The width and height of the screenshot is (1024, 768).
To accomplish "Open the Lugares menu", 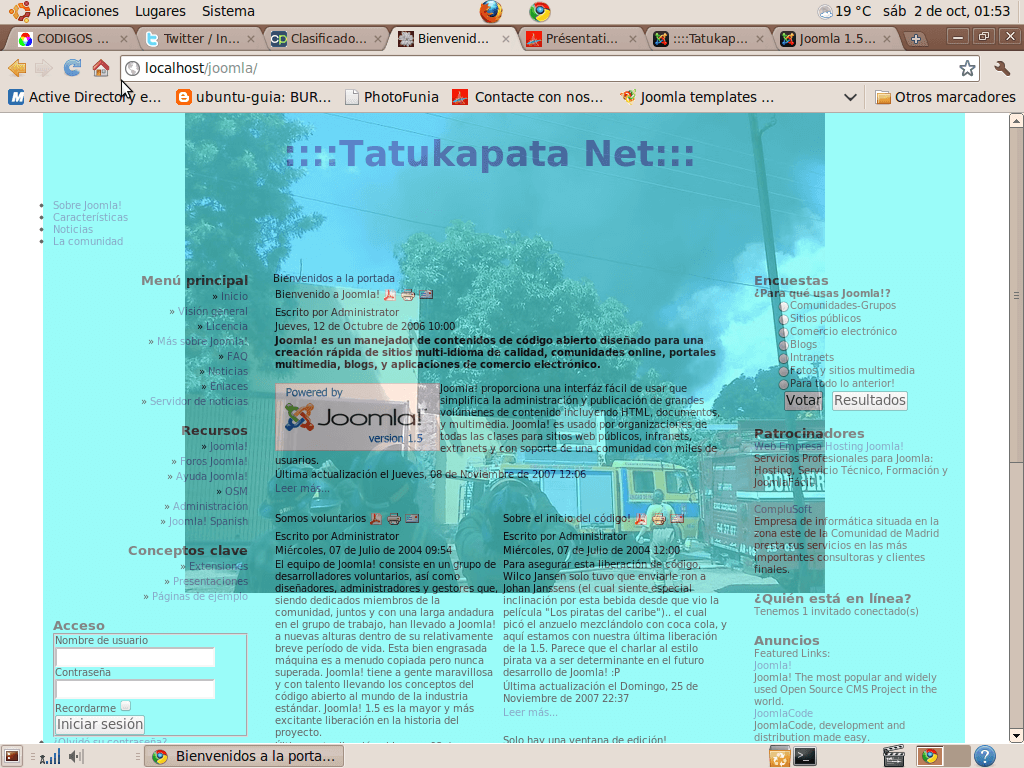I will point(160,11).
